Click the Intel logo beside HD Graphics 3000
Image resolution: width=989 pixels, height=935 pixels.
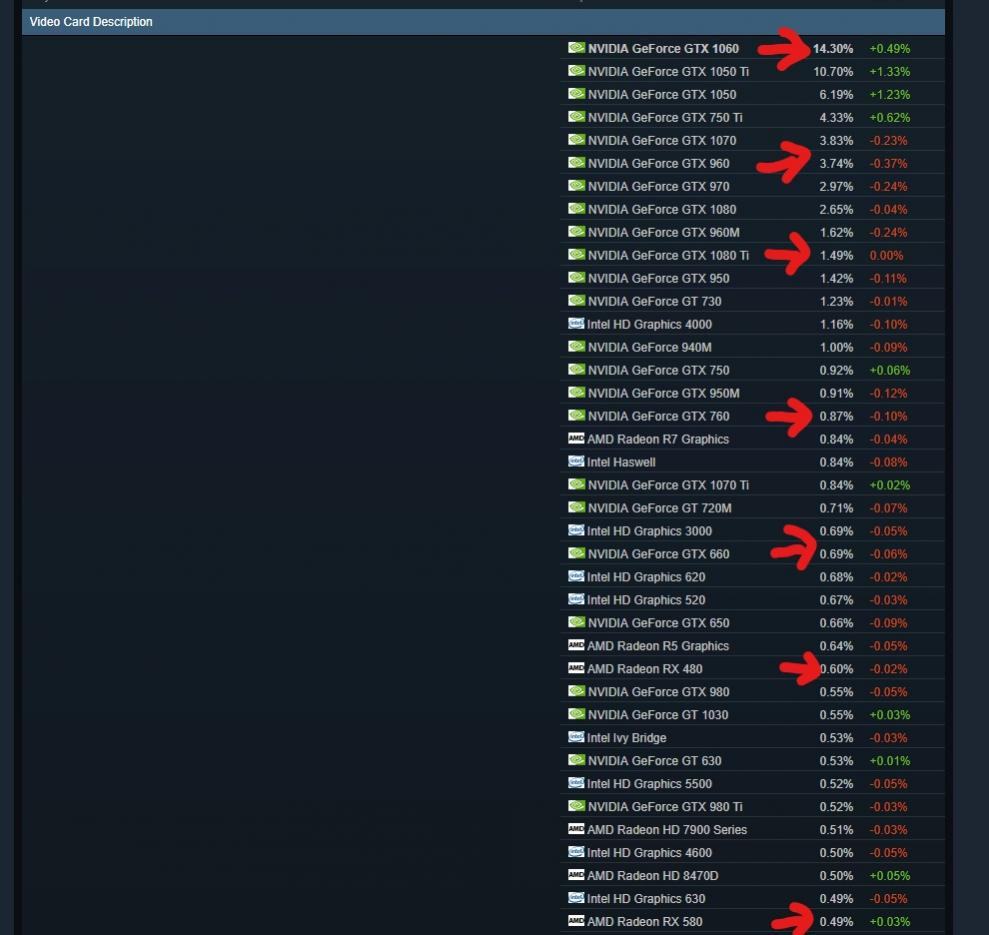tap(576, 530)
